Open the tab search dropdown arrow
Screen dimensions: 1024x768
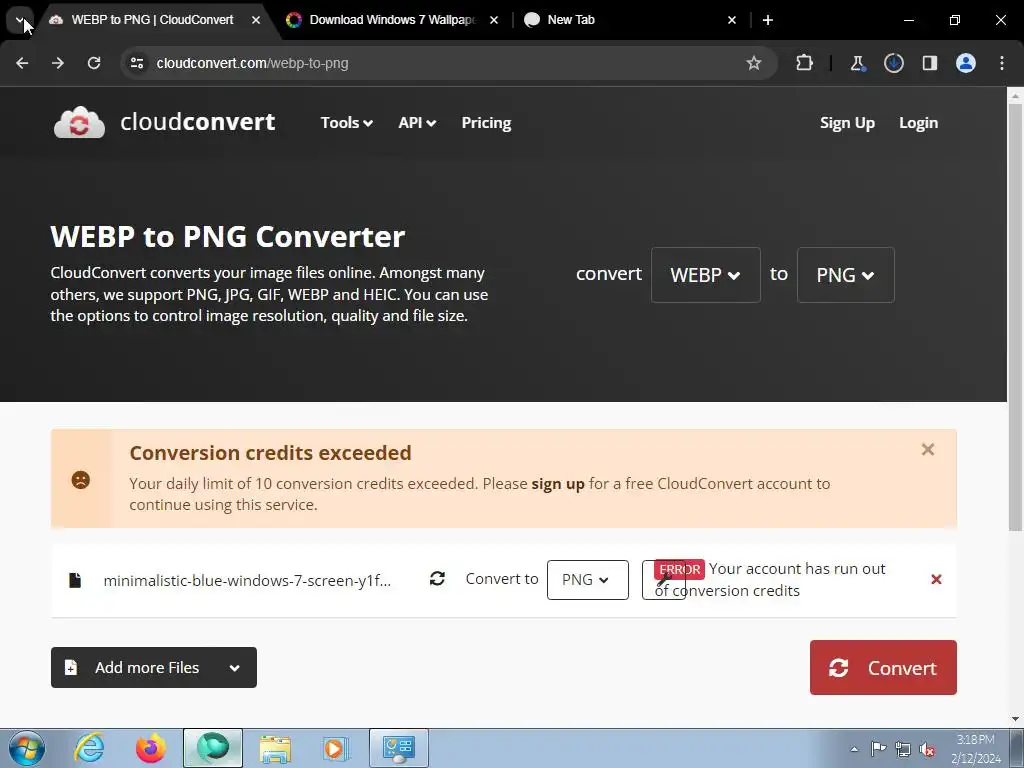tap(20, 20)
